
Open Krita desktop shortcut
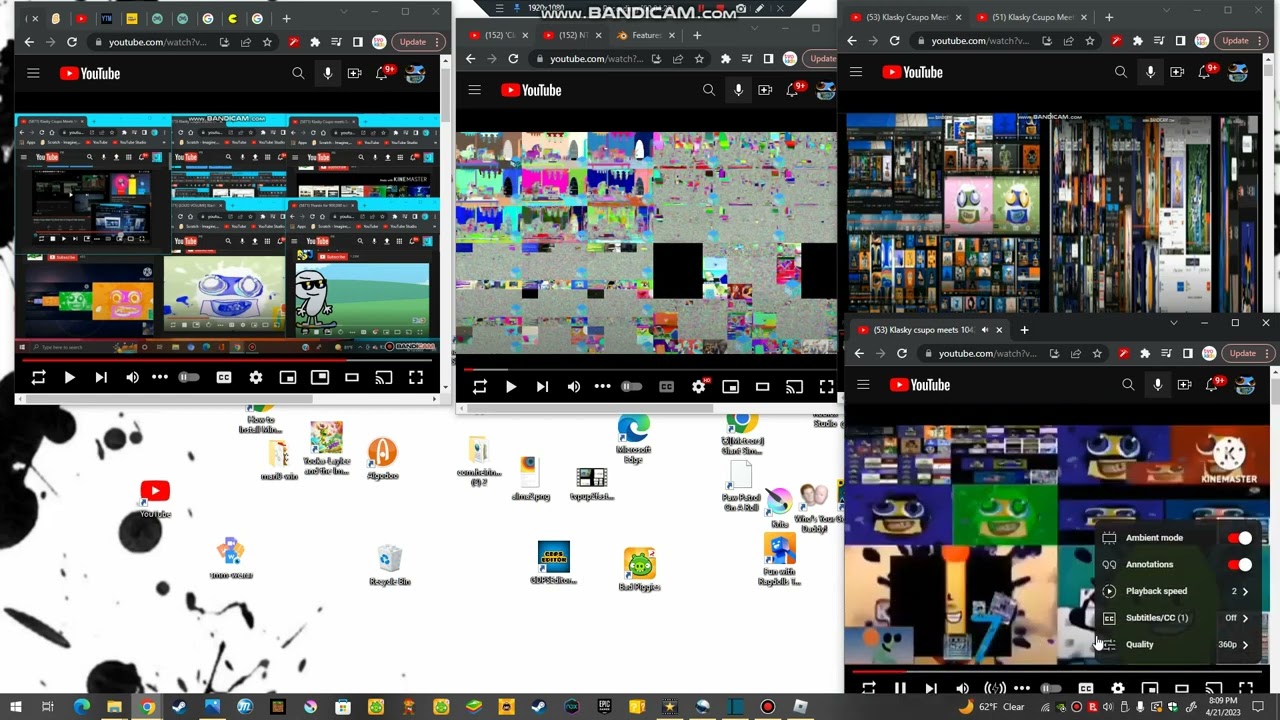(779, 507)
